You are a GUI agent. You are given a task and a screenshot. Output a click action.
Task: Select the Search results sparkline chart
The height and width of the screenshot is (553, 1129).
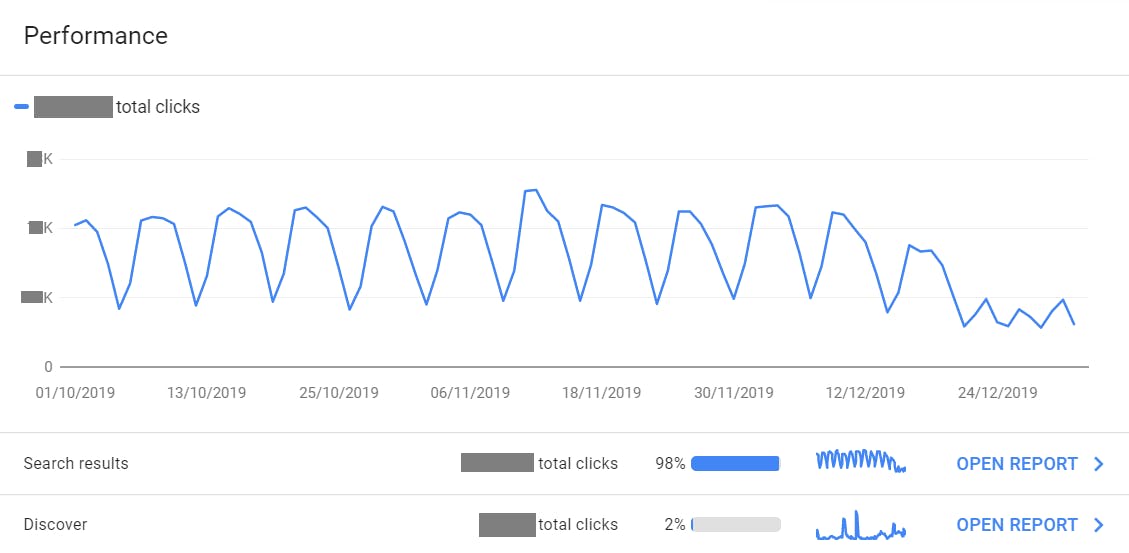click(x=860, y=460)
